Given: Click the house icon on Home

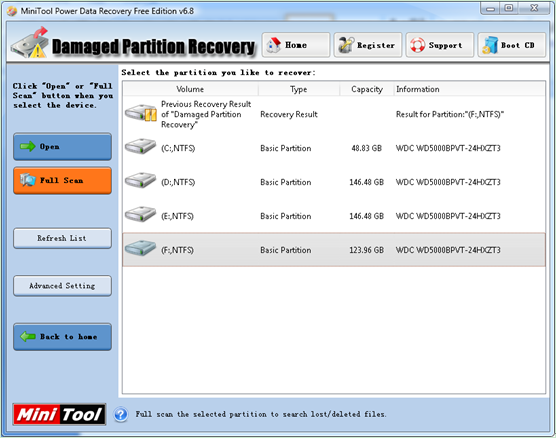Looking at the screenshot, I should (x=274, y=45).
